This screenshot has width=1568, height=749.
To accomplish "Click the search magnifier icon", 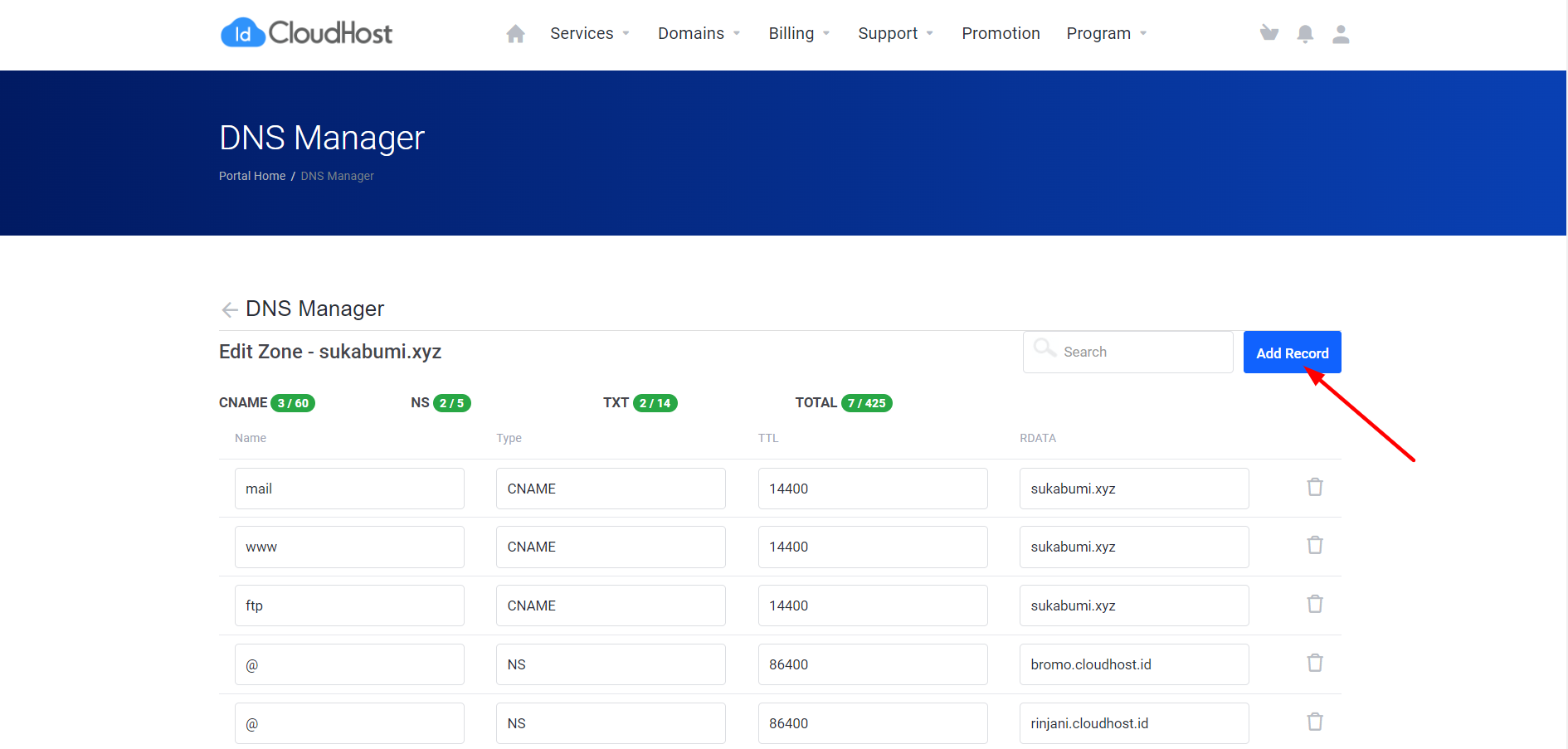I will click(x=1045, y=348).
